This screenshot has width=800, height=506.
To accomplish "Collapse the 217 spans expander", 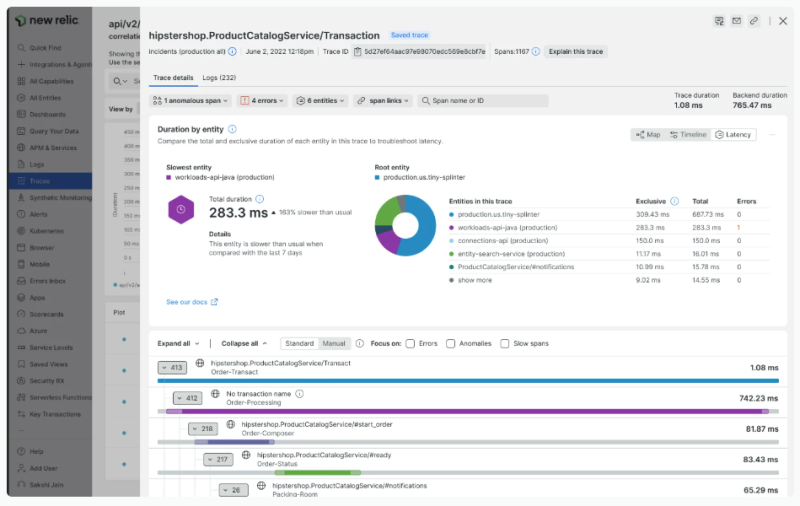I will (x=218, y=459).
